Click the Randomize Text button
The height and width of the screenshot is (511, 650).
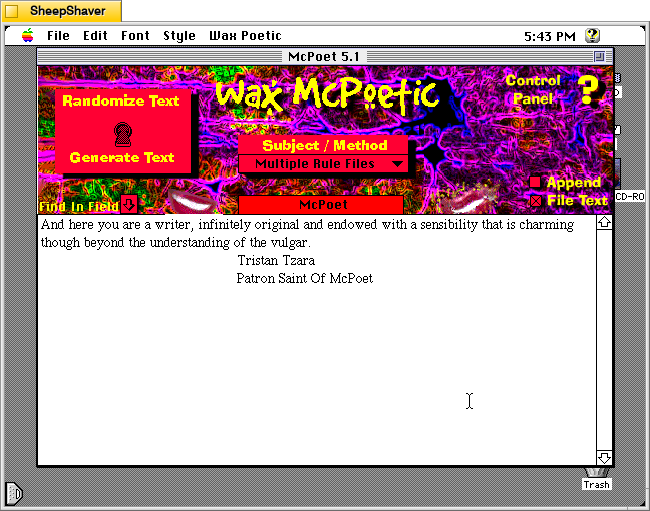(121, 101)
